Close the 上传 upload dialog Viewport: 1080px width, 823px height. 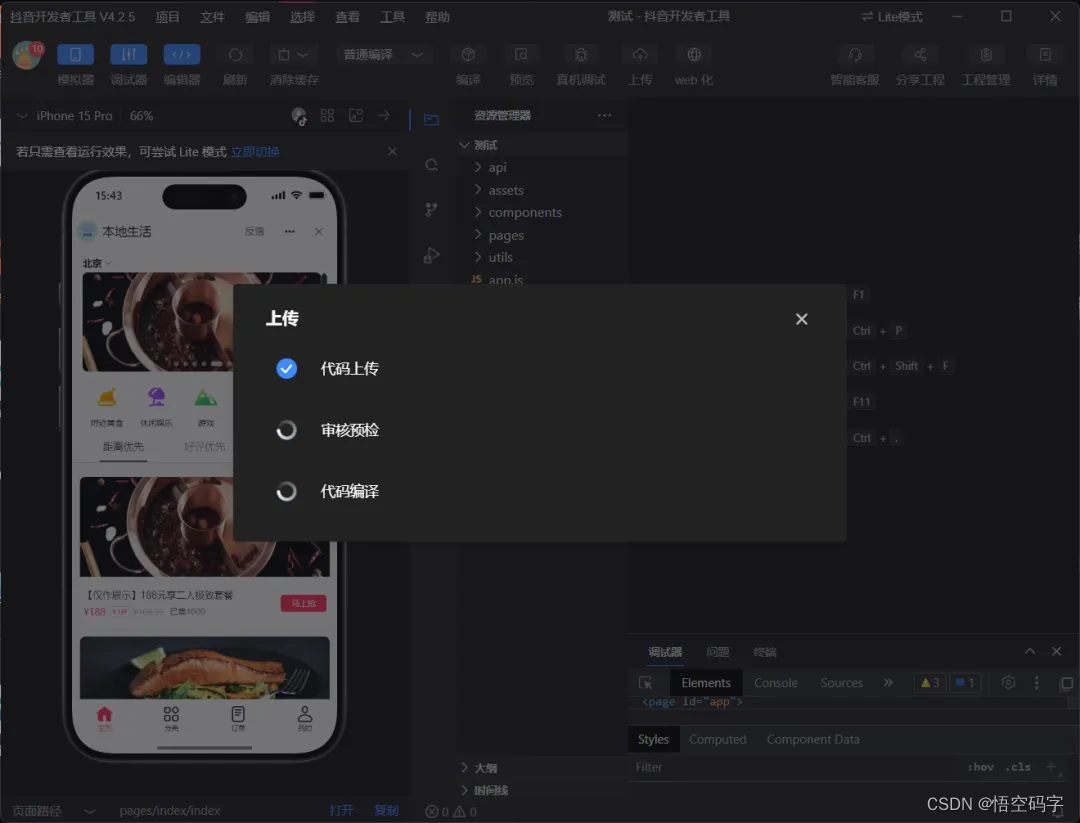tap(801, 319)
